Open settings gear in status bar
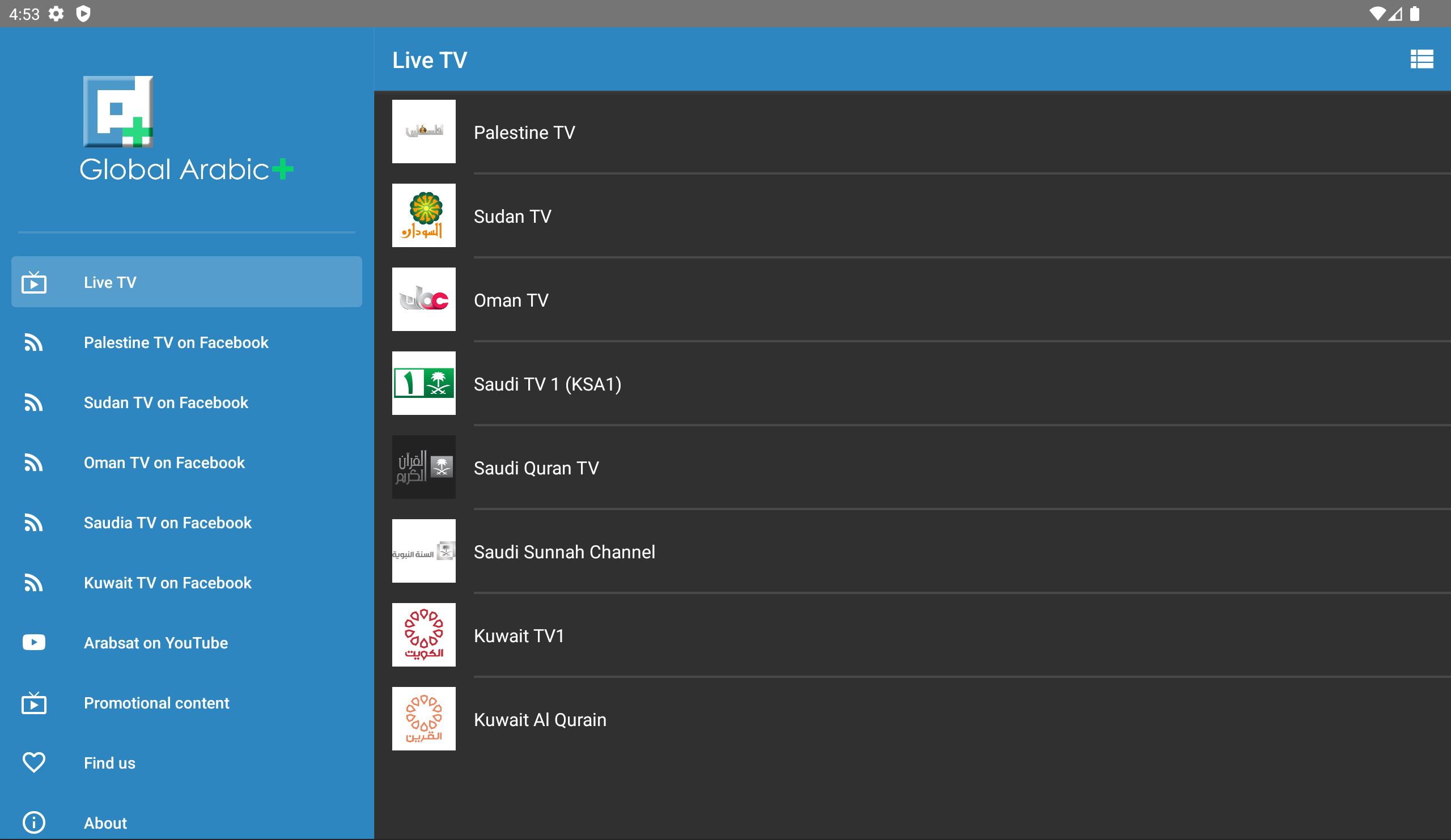1451x840 pixels. [x=56, y=13]
